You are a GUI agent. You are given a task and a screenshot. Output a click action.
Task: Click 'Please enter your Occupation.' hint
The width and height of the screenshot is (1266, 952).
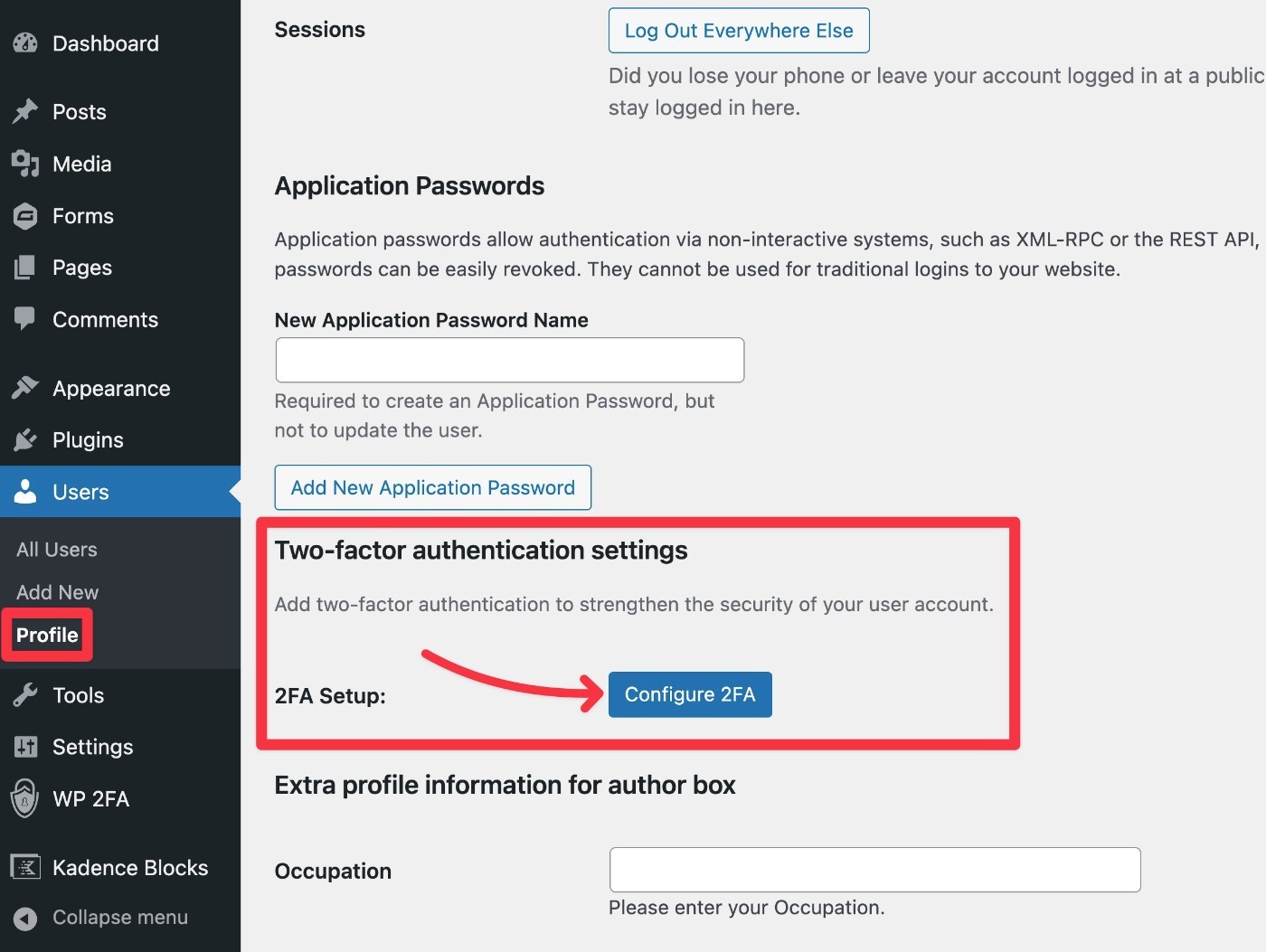(747, 908)
